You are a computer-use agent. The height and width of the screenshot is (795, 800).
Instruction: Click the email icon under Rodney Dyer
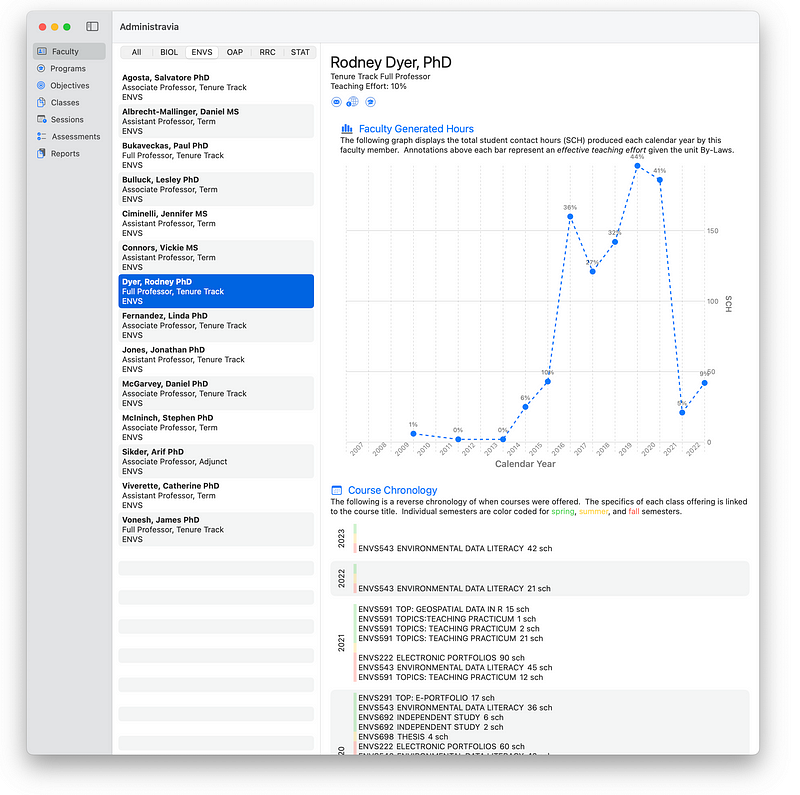(x=337, y=102)
